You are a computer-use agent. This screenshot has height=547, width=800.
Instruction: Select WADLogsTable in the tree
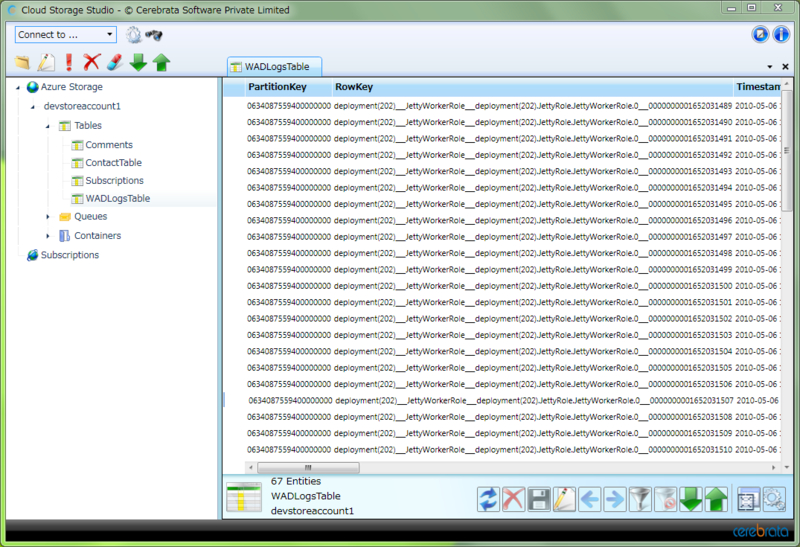pyautogui.click(x=117, y=198)
